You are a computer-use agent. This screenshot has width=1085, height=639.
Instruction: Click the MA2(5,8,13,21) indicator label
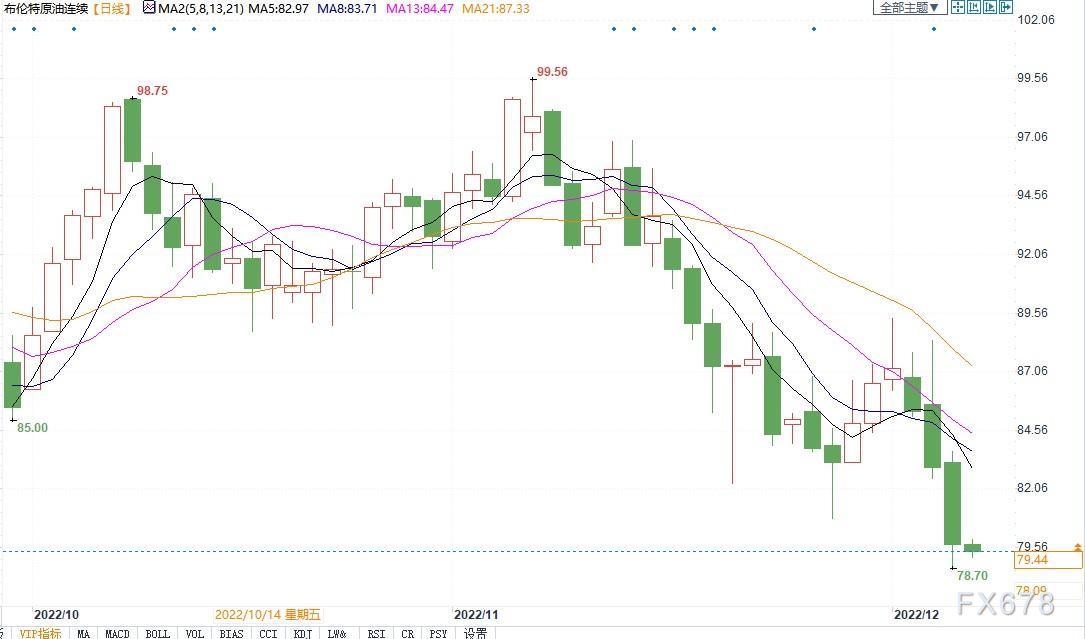point(199,8)
